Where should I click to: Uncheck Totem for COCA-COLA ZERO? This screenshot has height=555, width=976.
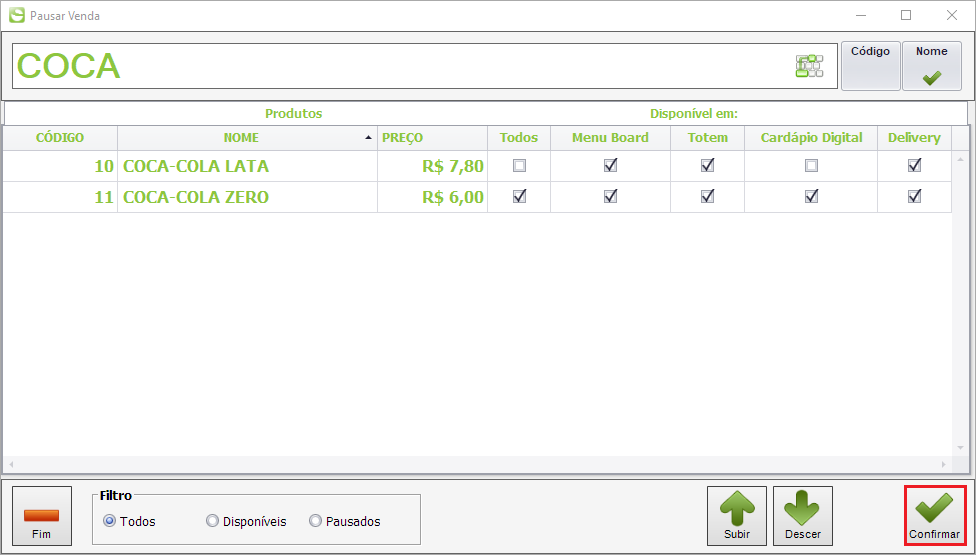click(708, 197)
